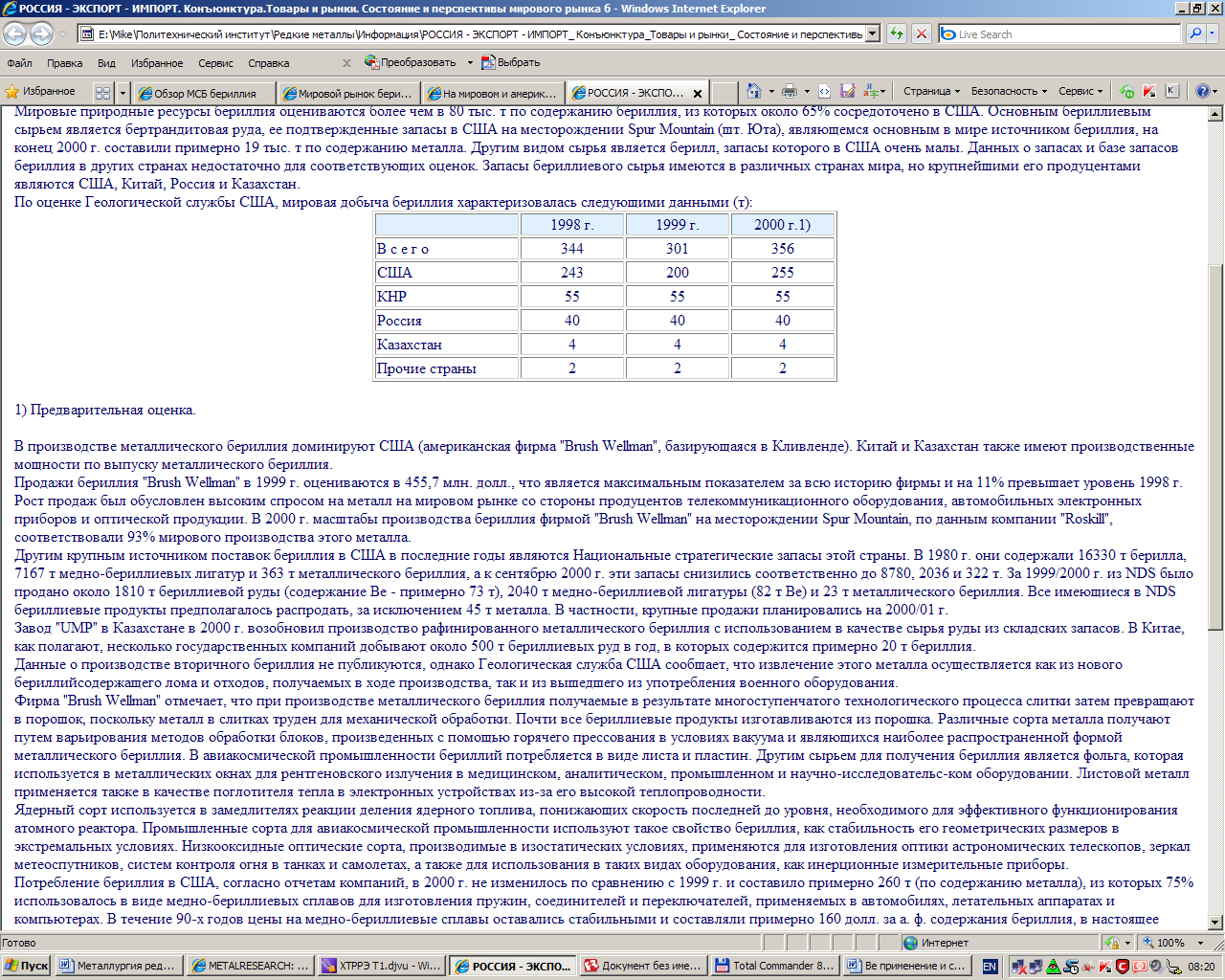Screen dimensions: 1225x980
Task: Close the PDF toolbar with its small X
Action: click(346, 63)
